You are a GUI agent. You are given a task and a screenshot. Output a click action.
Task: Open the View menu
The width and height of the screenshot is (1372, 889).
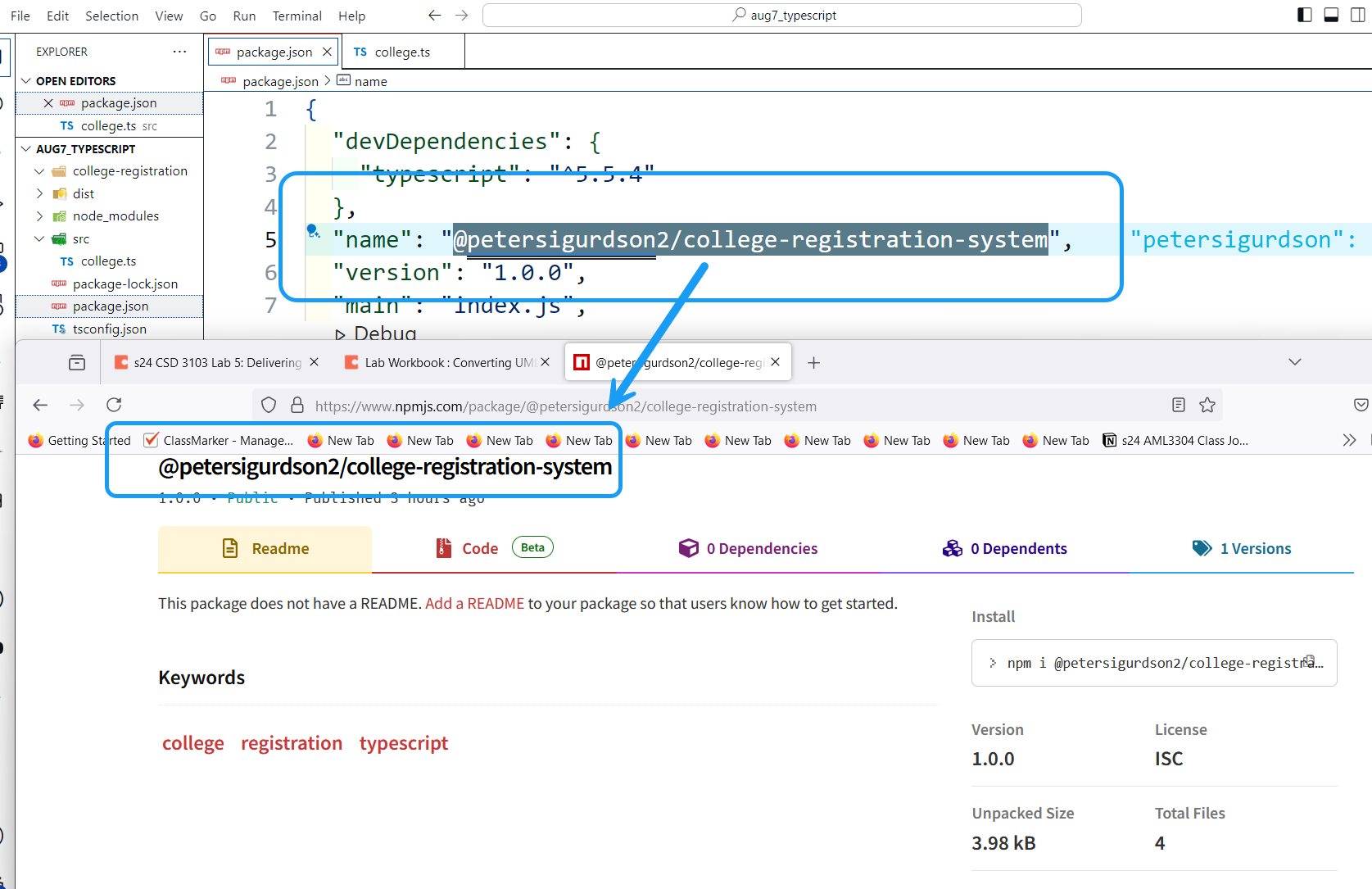pos(169,16)
